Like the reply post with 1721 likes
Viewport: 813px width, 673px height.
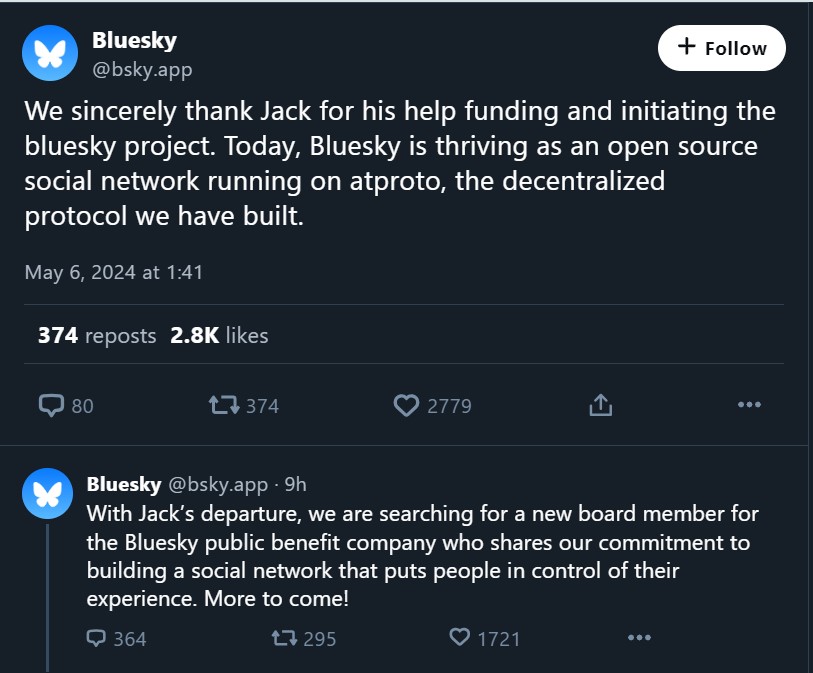[x=460, y=638]
